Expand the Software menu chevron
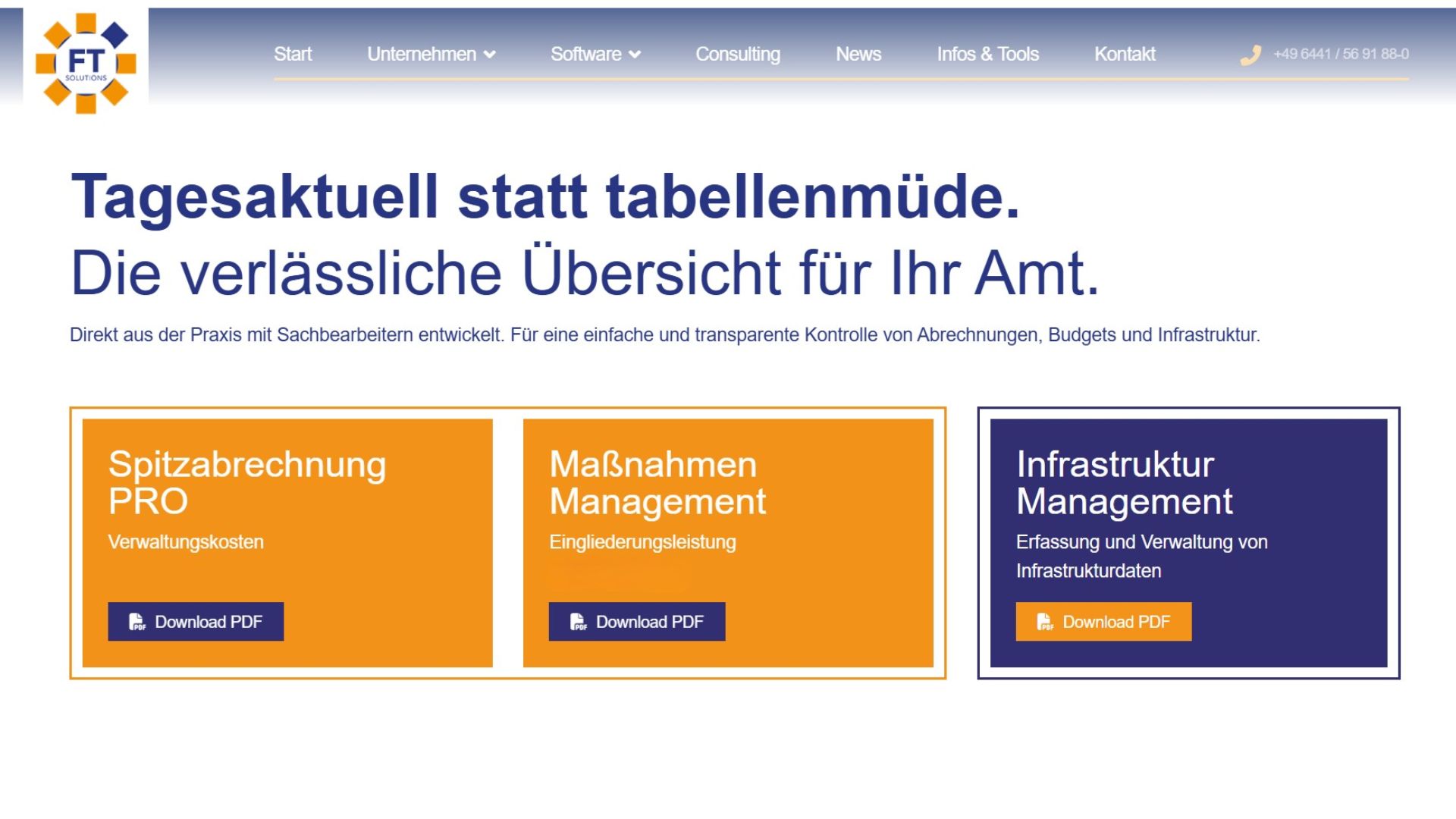The image size is (1456, 819). click(635, 55)
